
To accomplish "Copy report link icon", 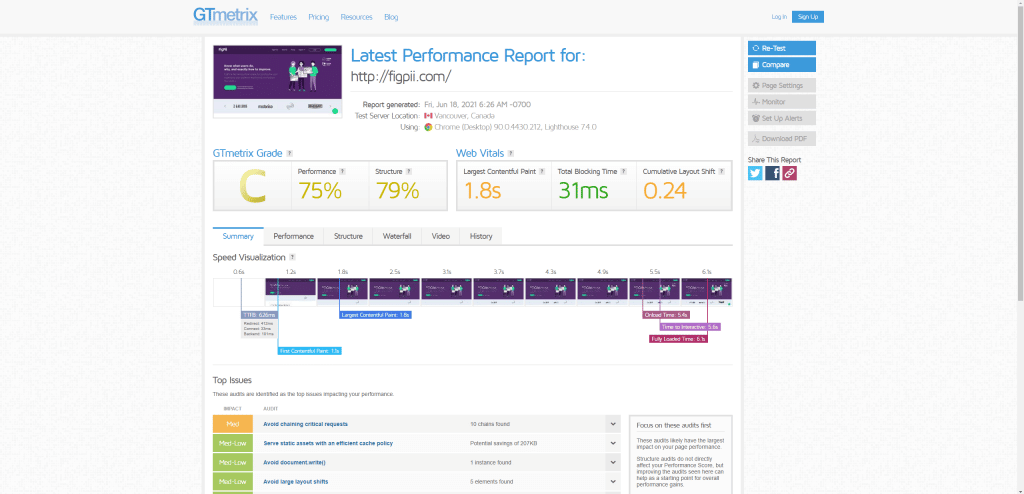I will tap(790, 173).
